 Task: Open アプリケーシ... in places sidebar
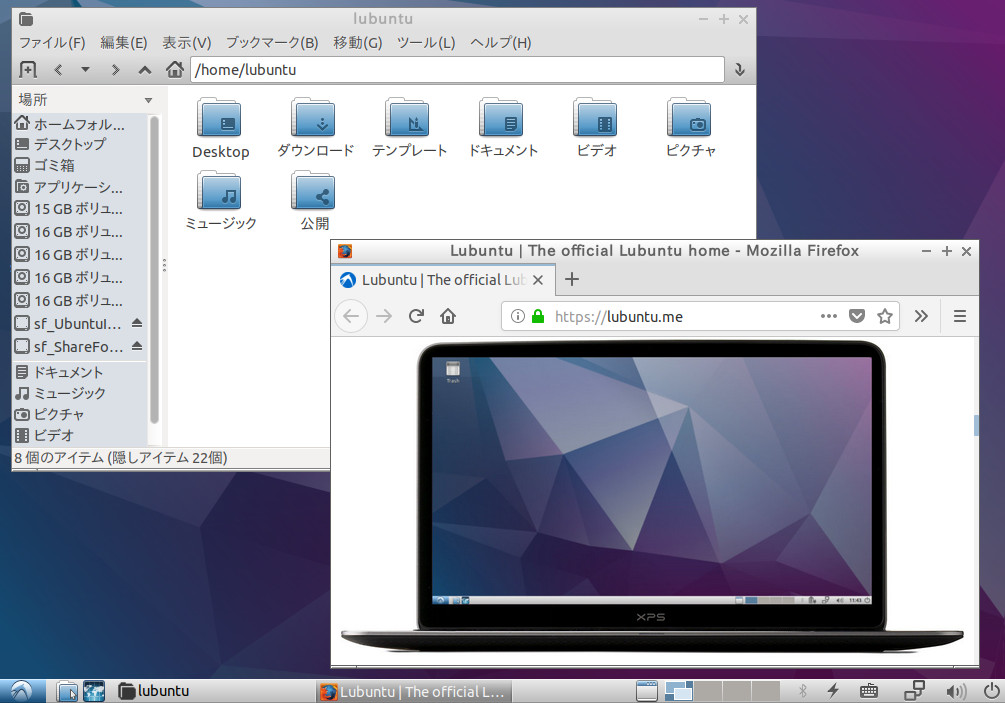[x=80, y=187]
